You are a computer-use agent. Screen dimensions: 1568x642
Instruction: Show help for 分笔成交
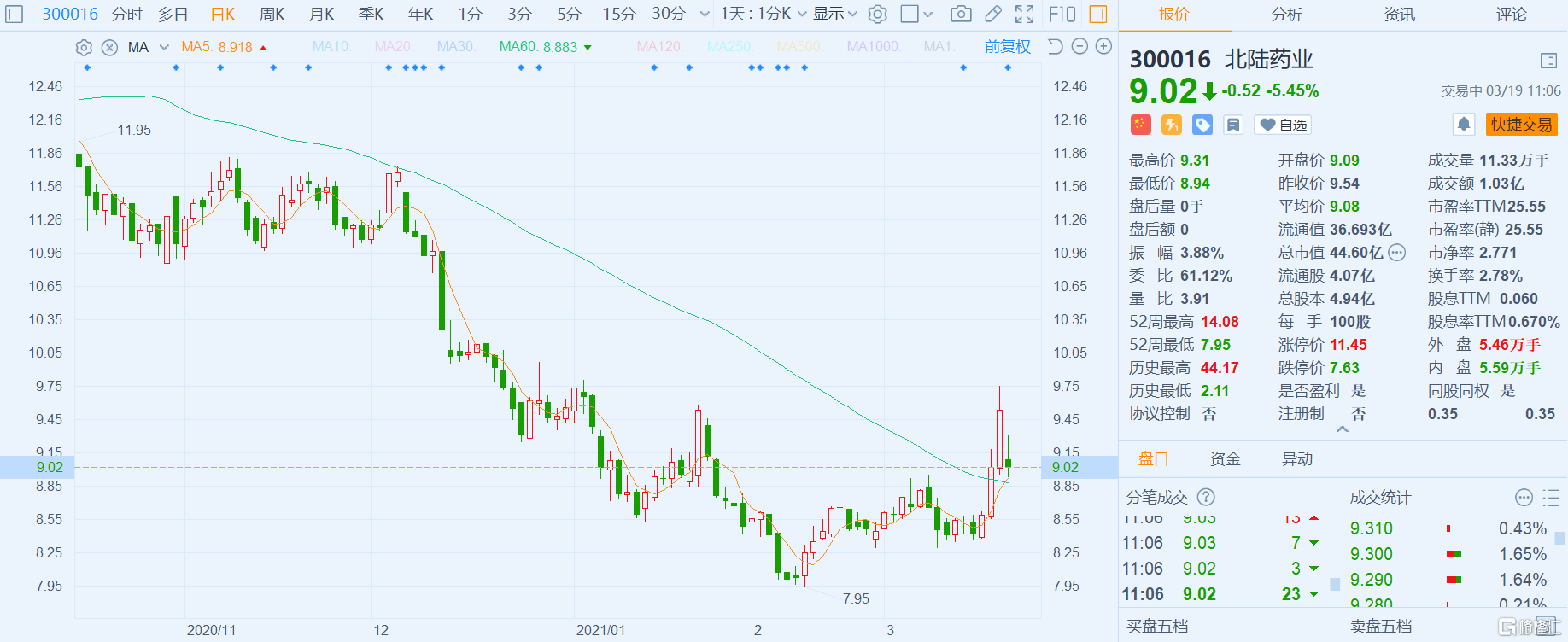click(1206, 497)
